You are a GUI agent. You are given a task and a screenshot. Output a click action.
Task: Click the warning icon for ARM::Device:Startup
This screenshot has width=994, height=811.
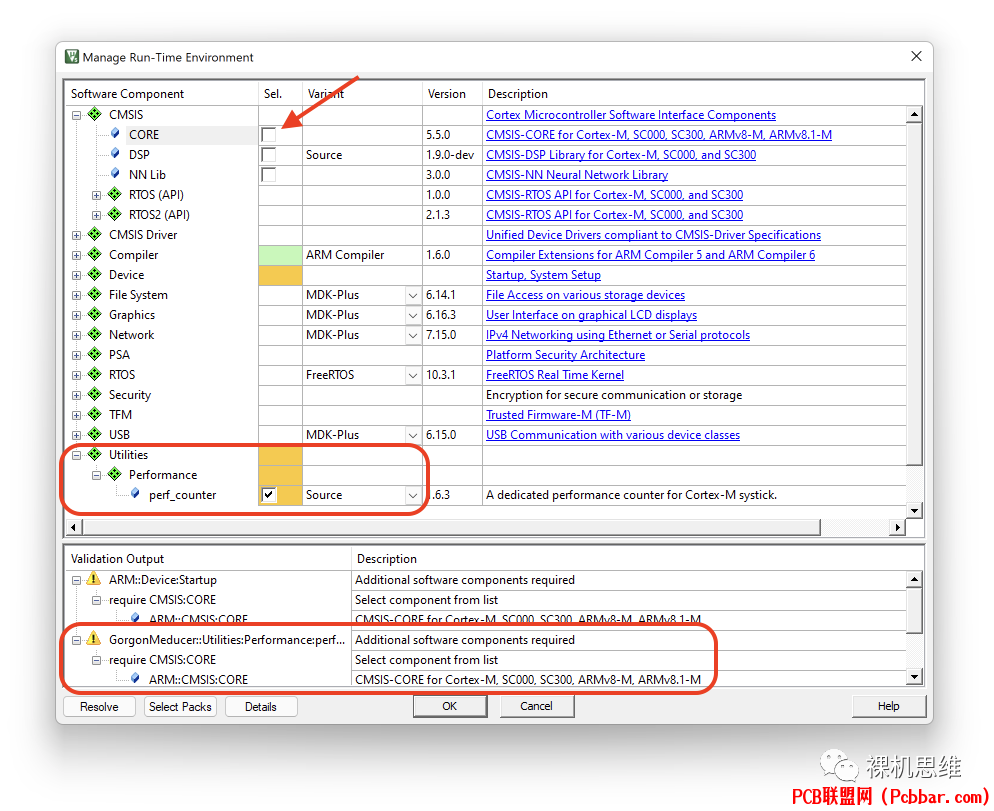[94, 579]
